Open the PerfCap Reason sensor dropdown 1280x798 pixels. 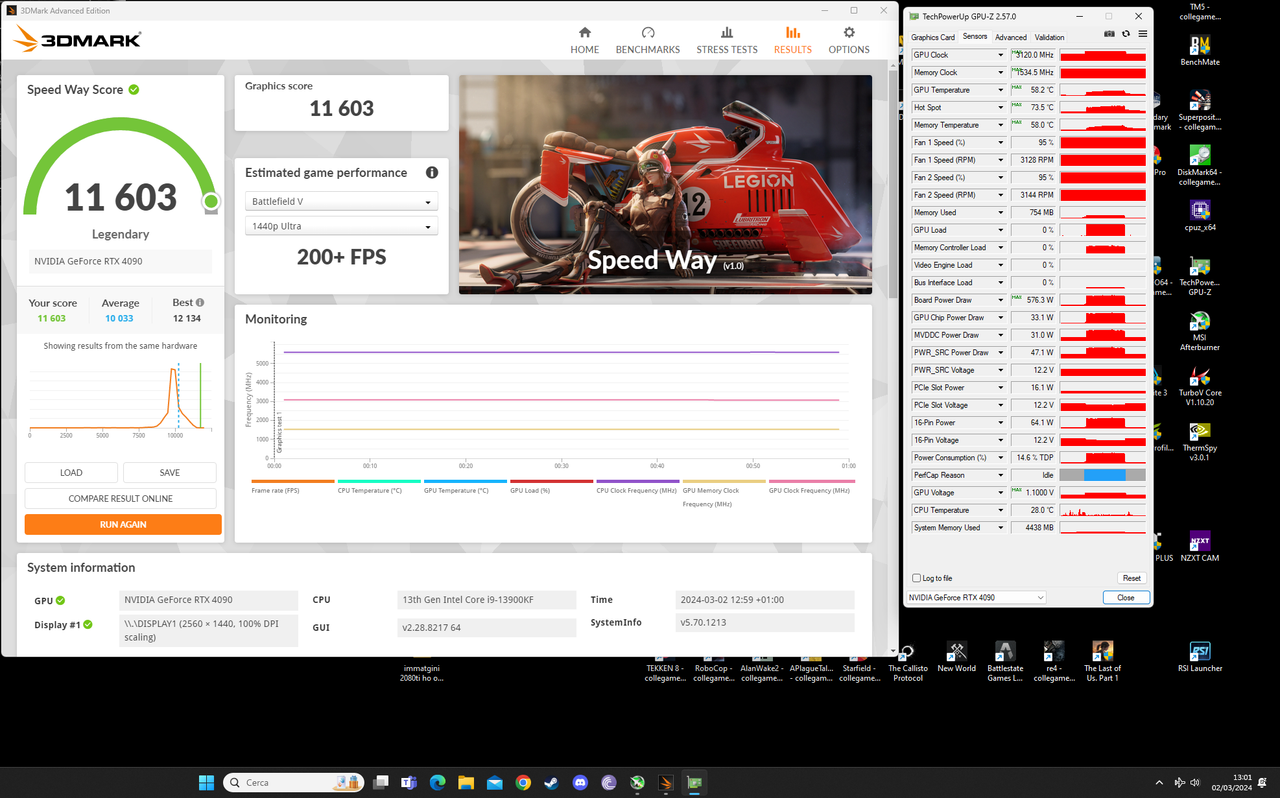pos(1000,475)
